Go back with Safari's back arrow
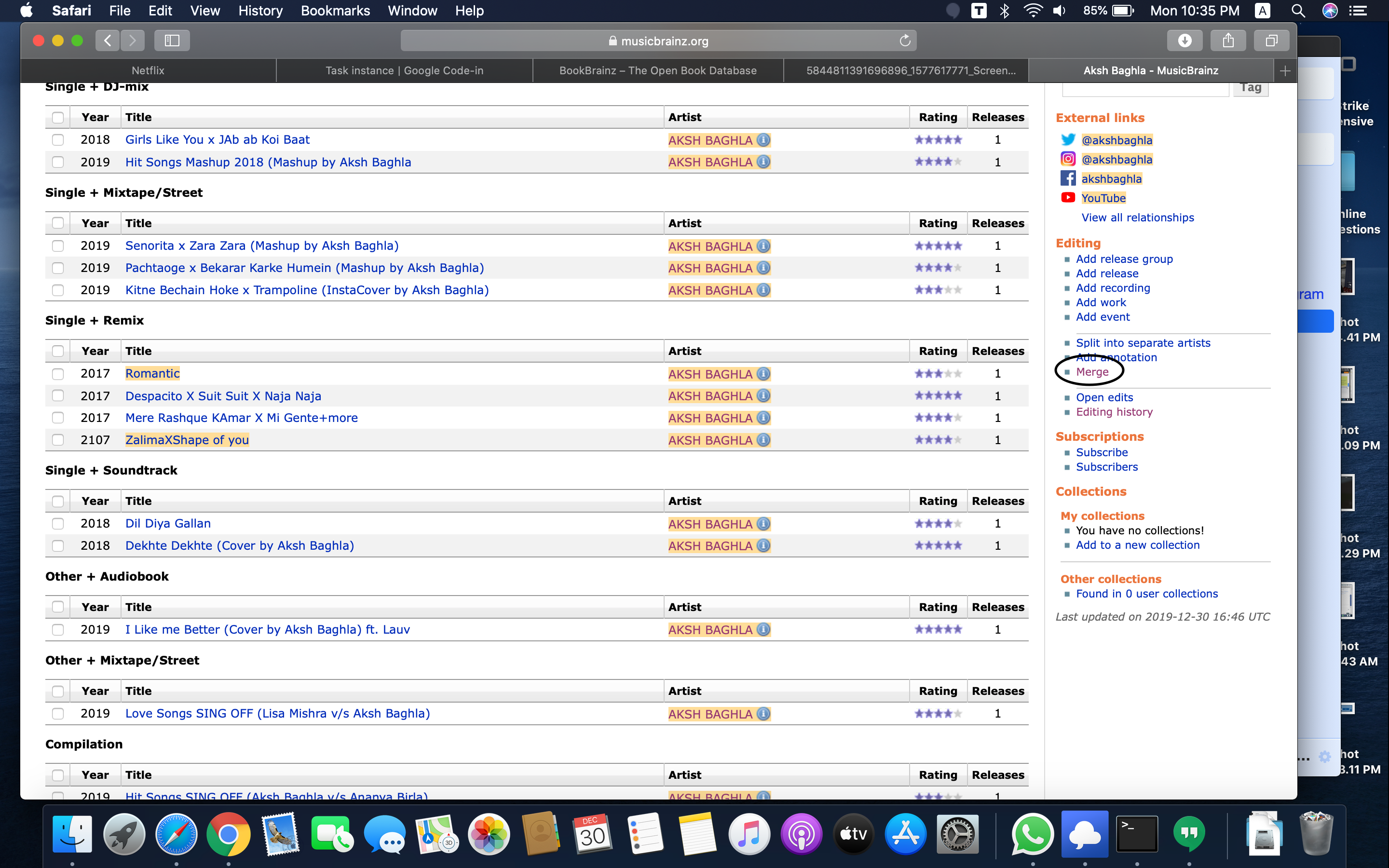The width and height of the screenshot is (1389, 868). [x=108, y=41]
